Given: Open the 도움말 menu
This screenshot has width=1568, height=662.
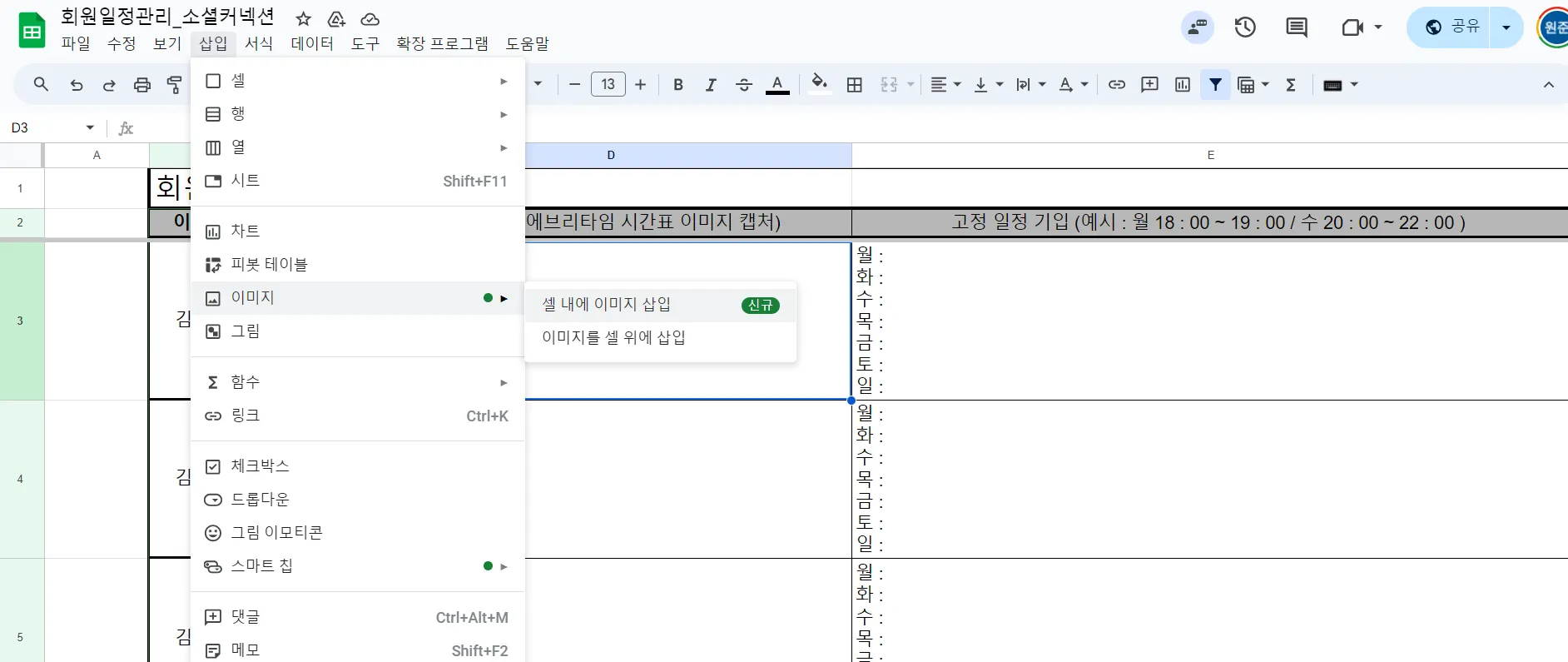Looking at the screenshot, I should 528,43.
